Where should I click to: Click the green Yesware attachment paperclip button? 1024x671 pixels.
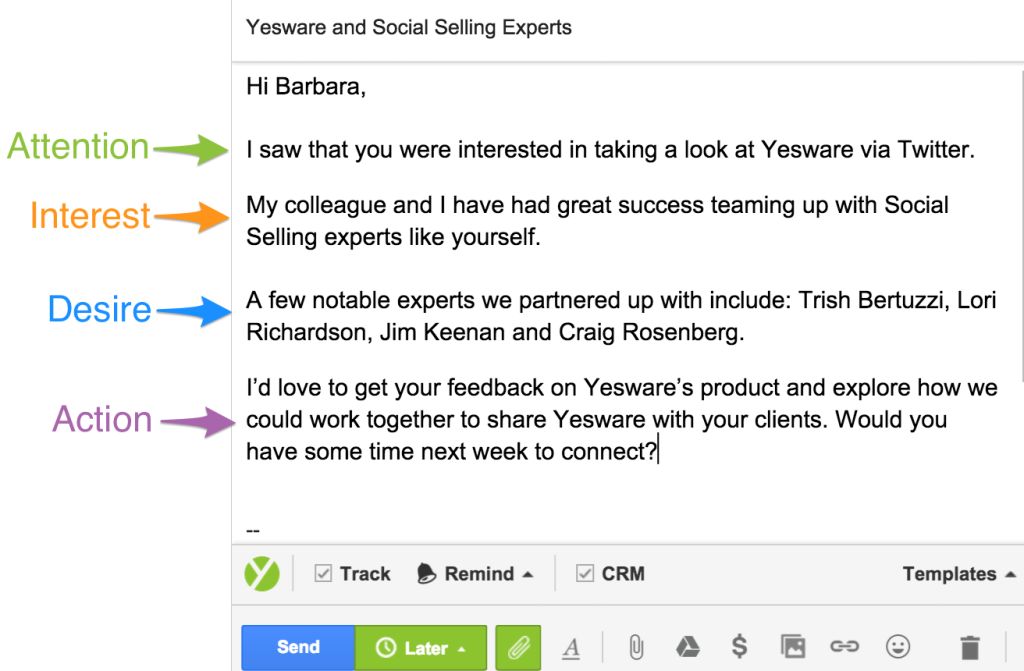pos(518,647)
